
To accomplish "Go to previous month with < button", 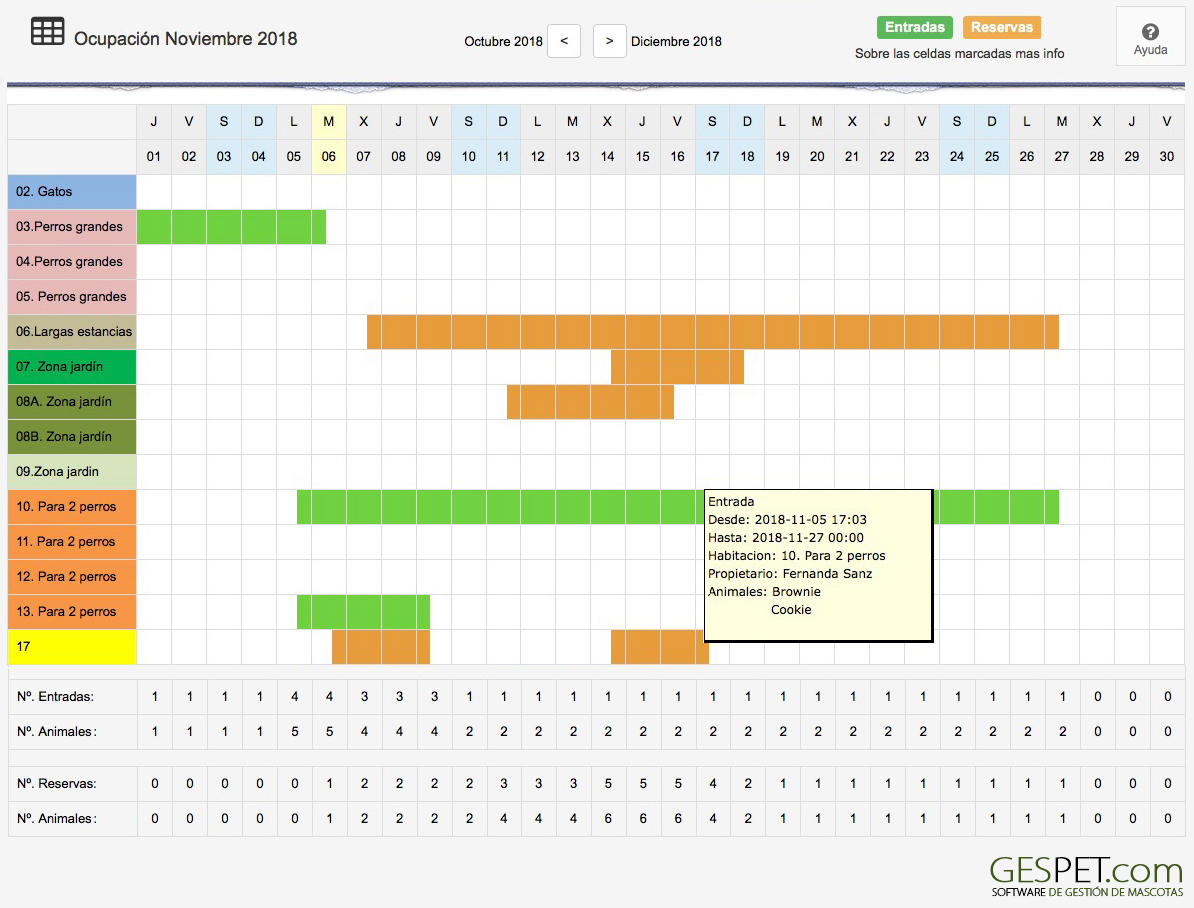I will (x=563, y=41).
